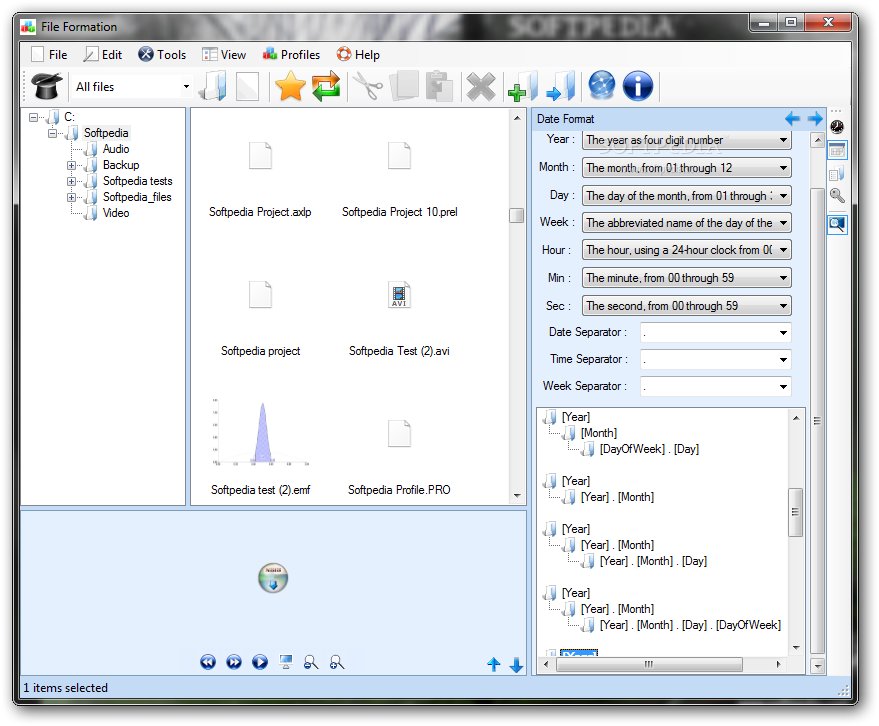Image resolution: width=879 pixels, height=726 pixels.
Task: Click the paste clipboard icon
Action: [x=439, y=86]
